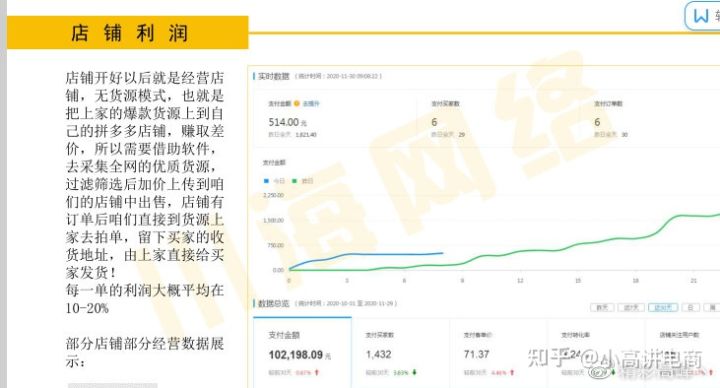This screenshot has width=720, height=388.
Task: Click the red up arrow under 71.37
Action: click(x=512, y=372)
